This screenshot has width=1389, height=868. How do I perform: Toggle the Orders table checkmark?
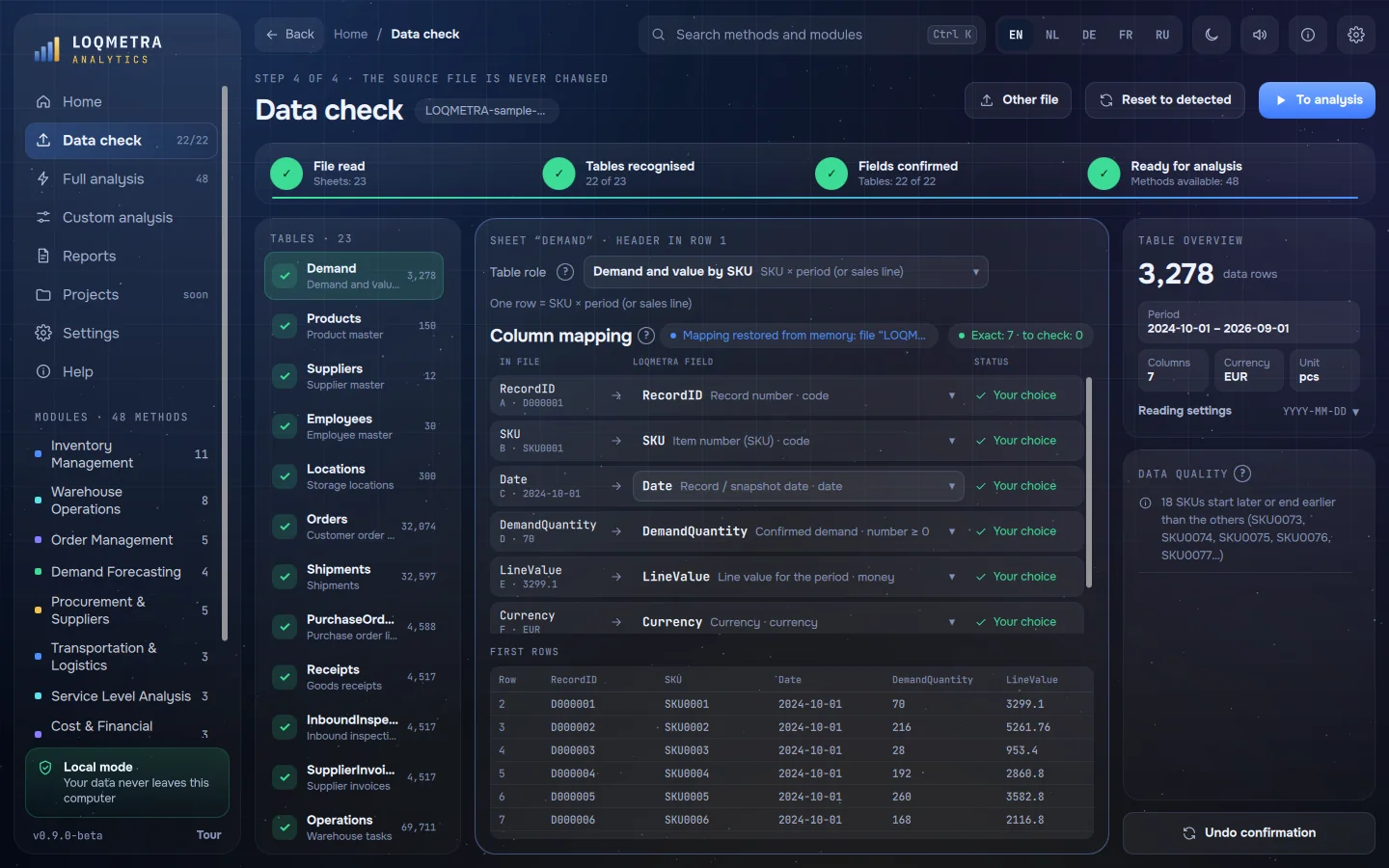click(285, 527)
